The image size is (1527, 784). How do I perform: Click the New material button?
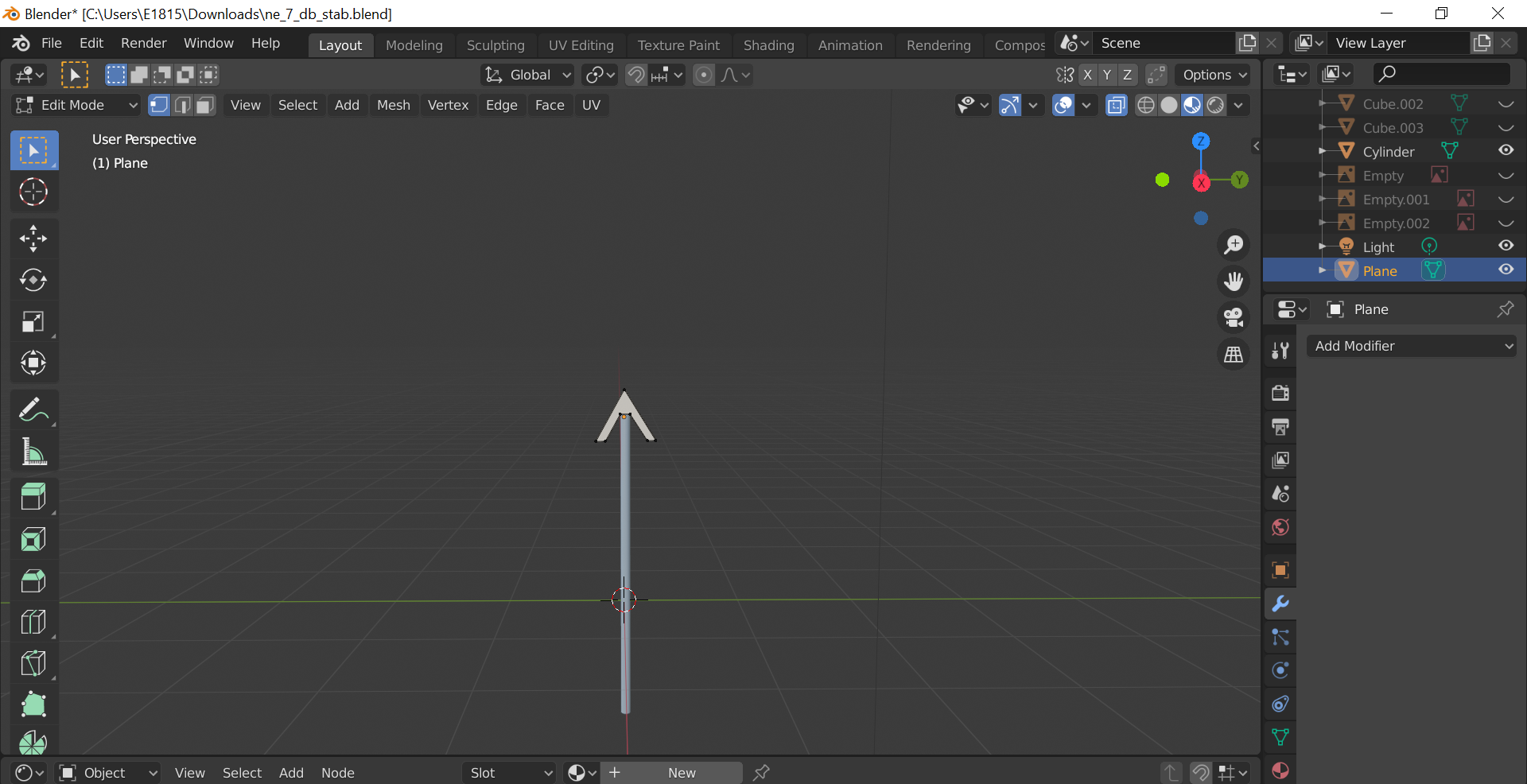click(x=681, y=773)
